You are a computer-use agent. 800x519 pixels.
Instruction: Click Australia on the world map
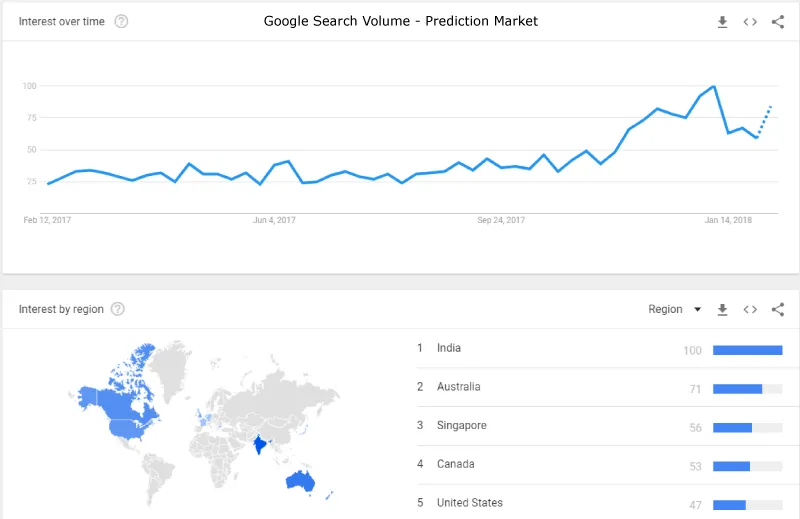299,480
